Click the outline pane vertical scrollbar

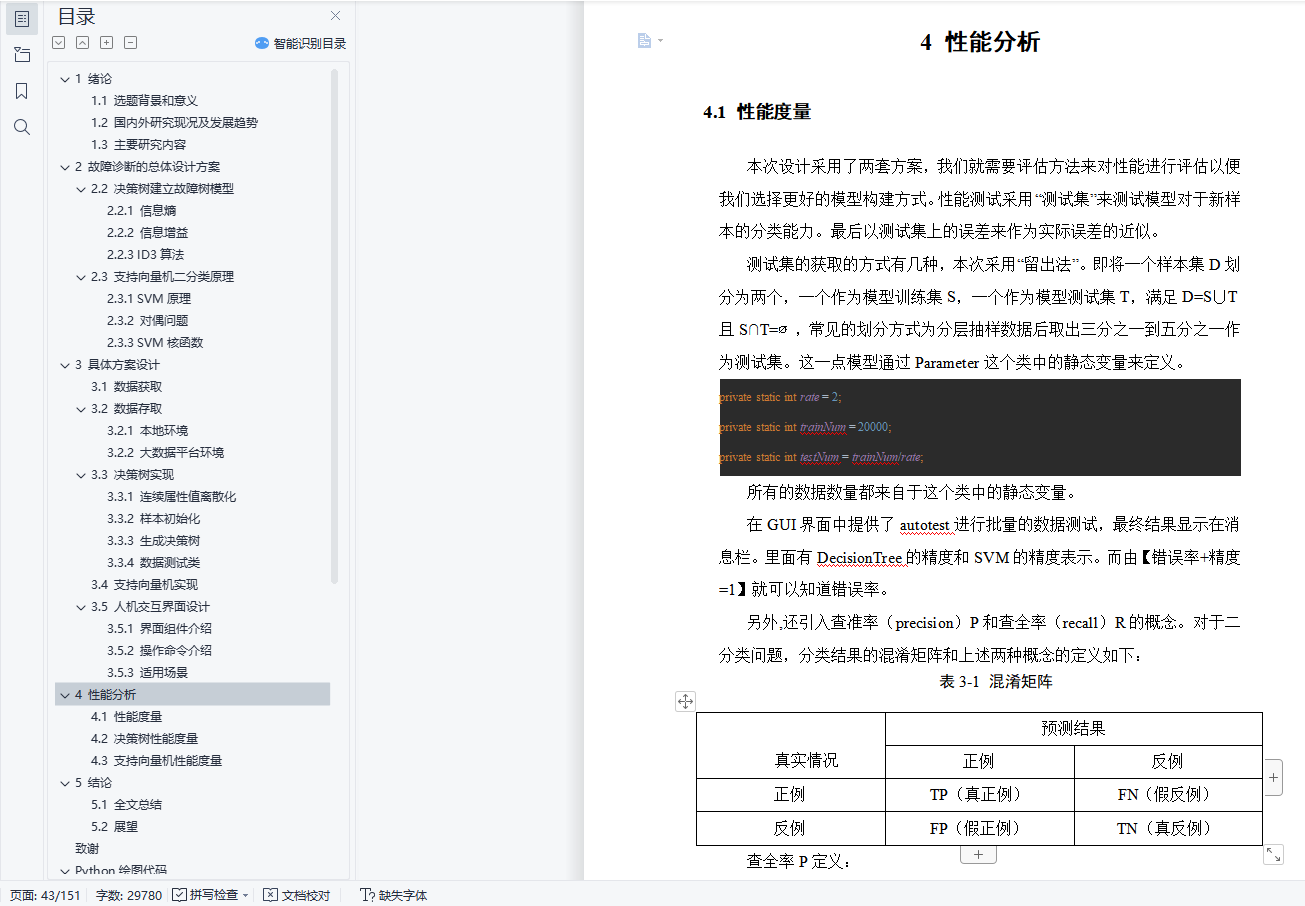(335, 325)
